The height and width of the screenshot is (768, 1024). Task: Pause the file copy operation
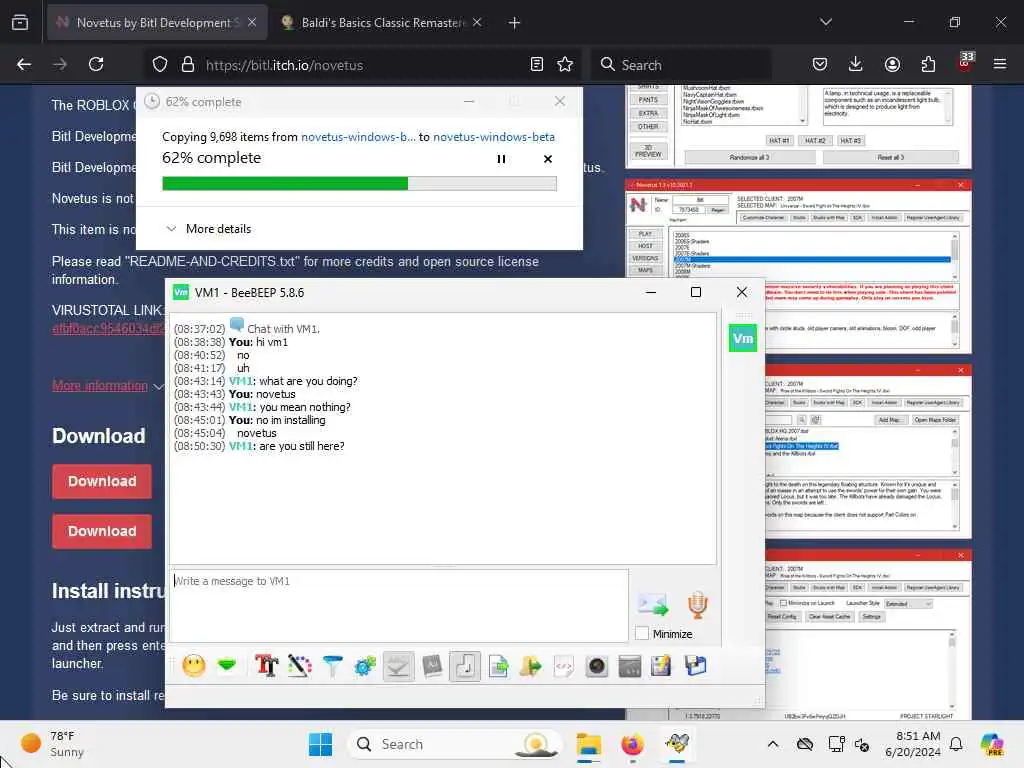502,159
